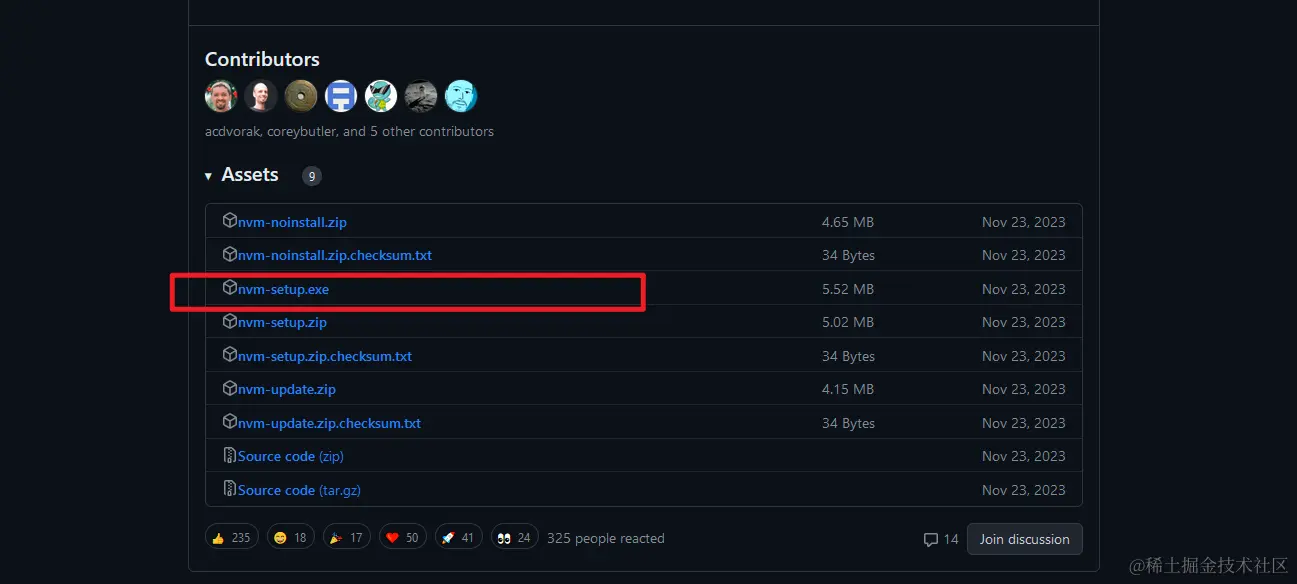
Task: Download nvm-setup.exe installer
Action: (x=283, y=289)
